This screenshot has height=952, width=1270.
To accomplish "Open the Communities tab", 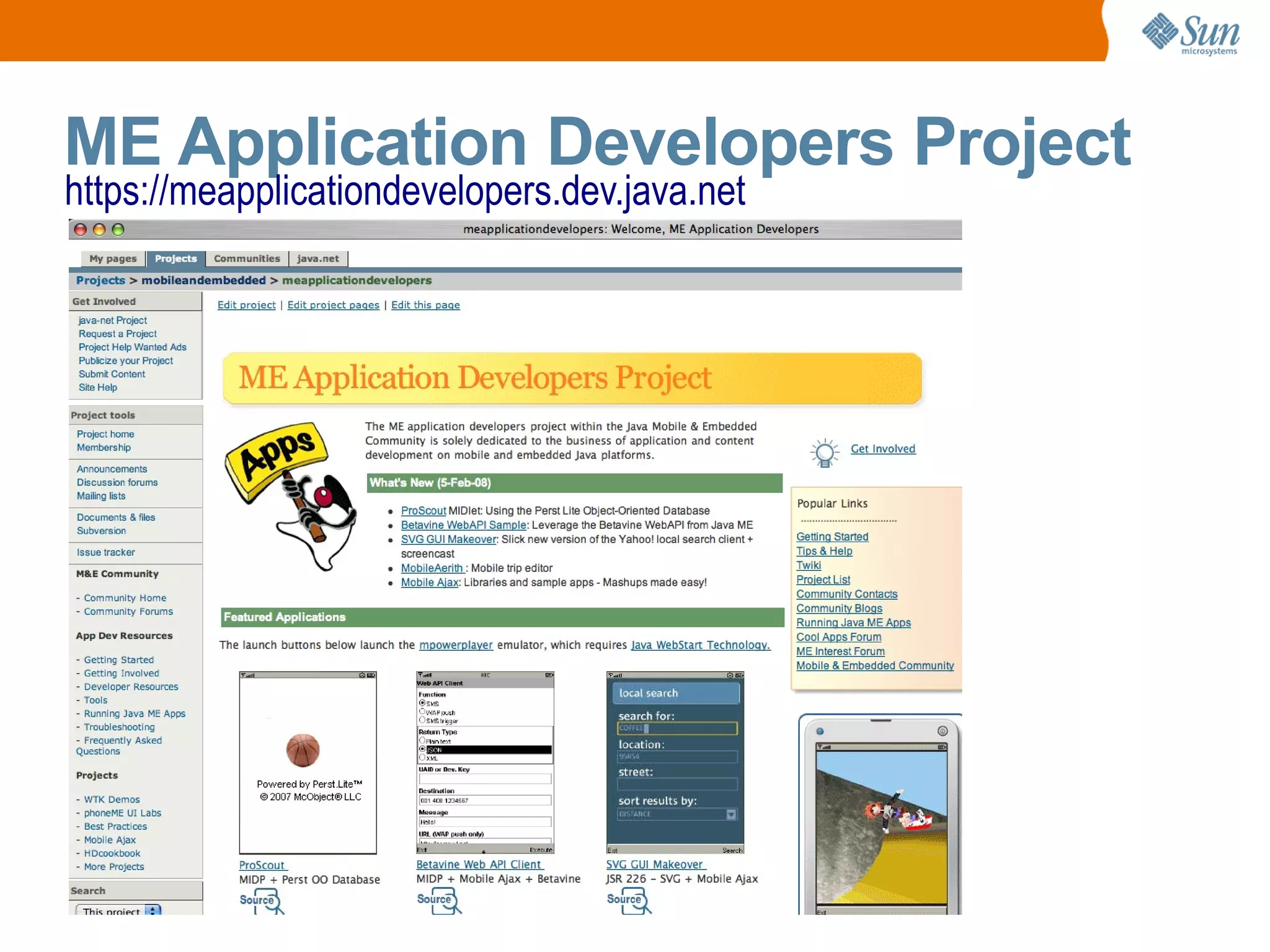I will [247, 258].
